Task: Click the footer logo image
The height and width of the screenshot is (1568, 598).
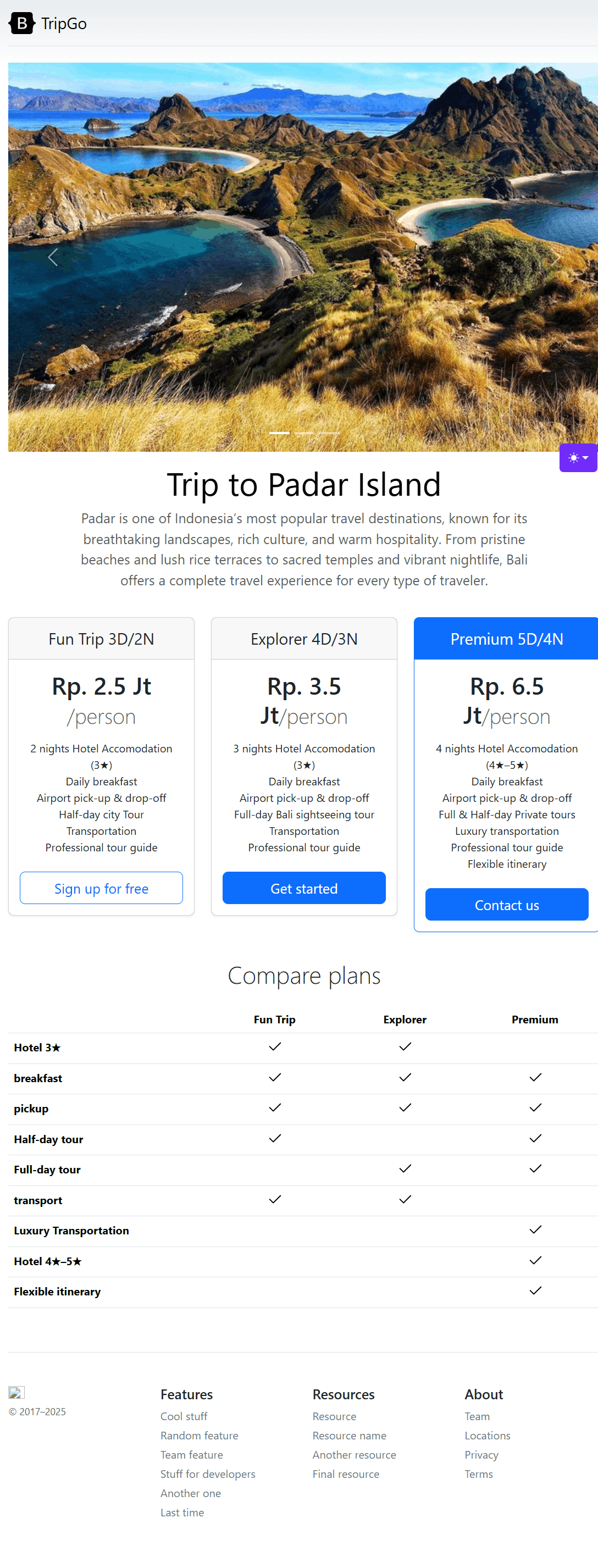Action: [16, 1392]
